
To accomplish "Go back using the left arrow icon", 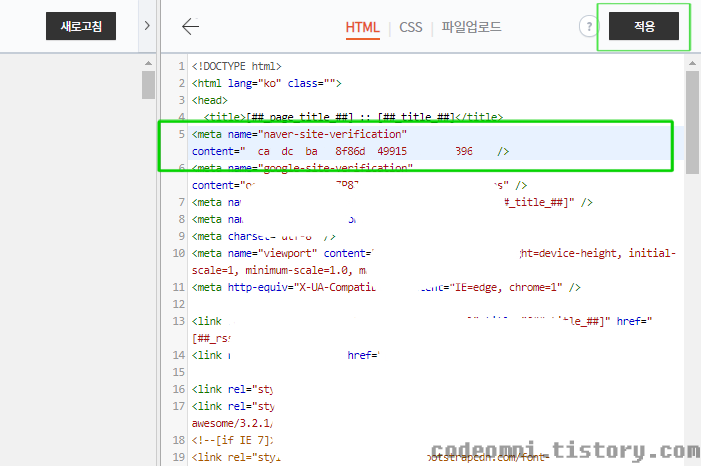I will [x=190, y=26].
